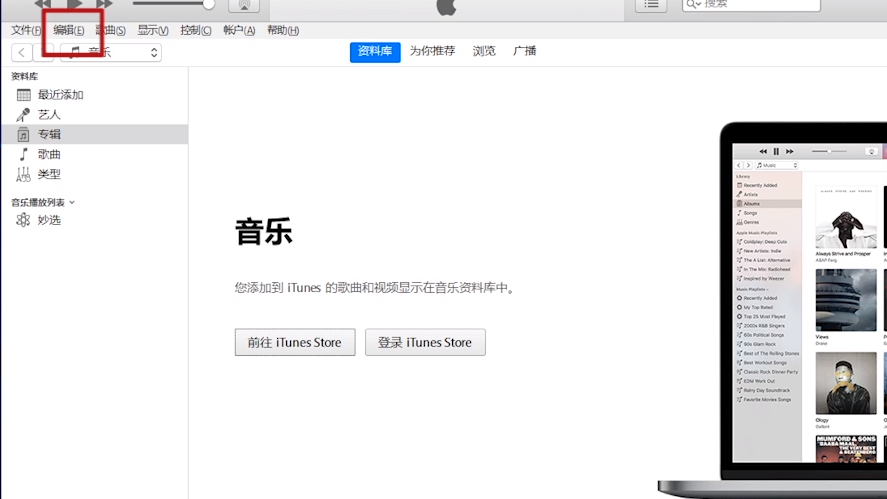Open the 文件(F) menu
The image size is (887, 499).
click(26, 30)
